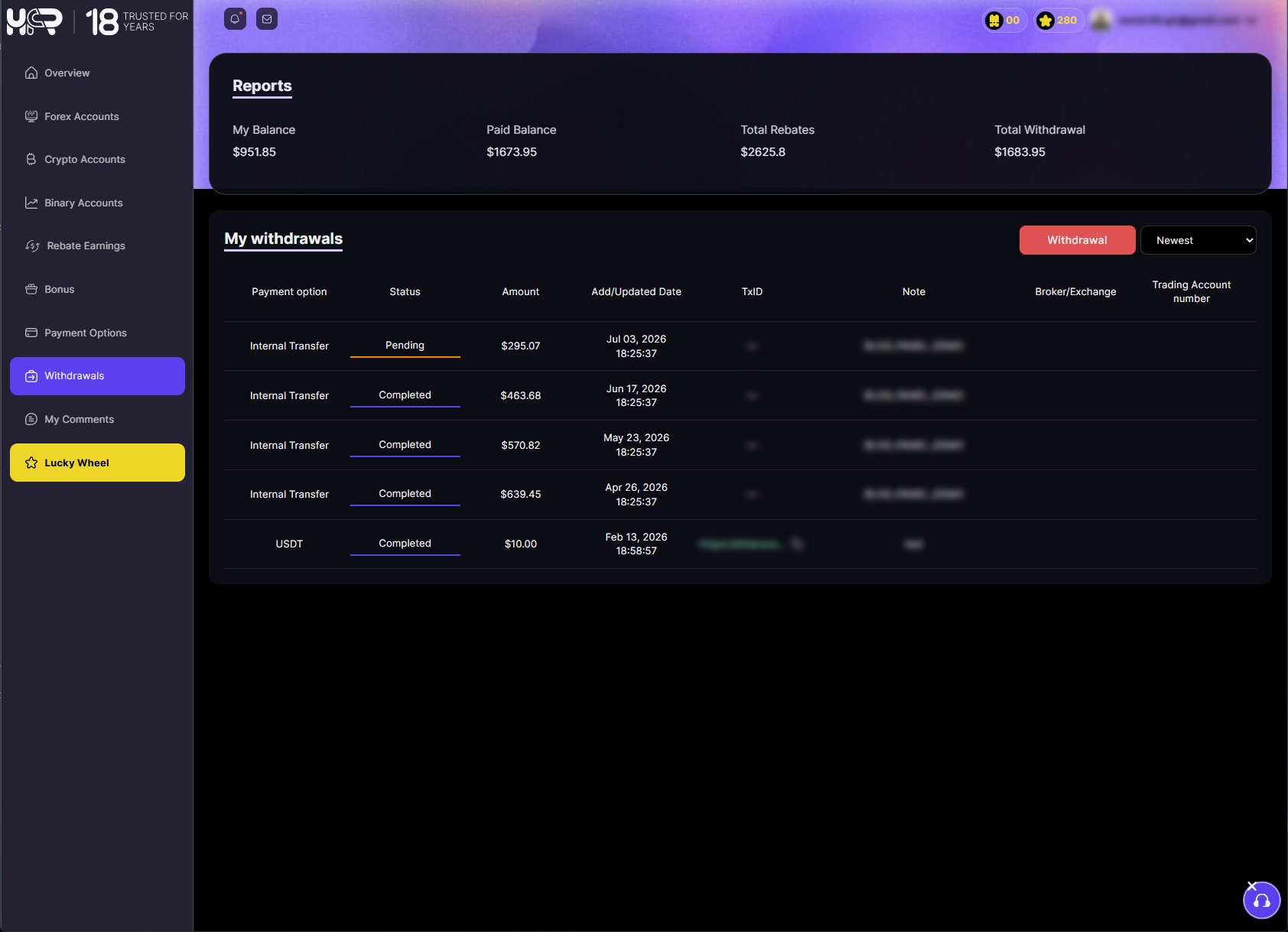Screen dimensions: 1288x932
Task: Click the Paid Balance $1673.95 value
Action: coord(512,151)
